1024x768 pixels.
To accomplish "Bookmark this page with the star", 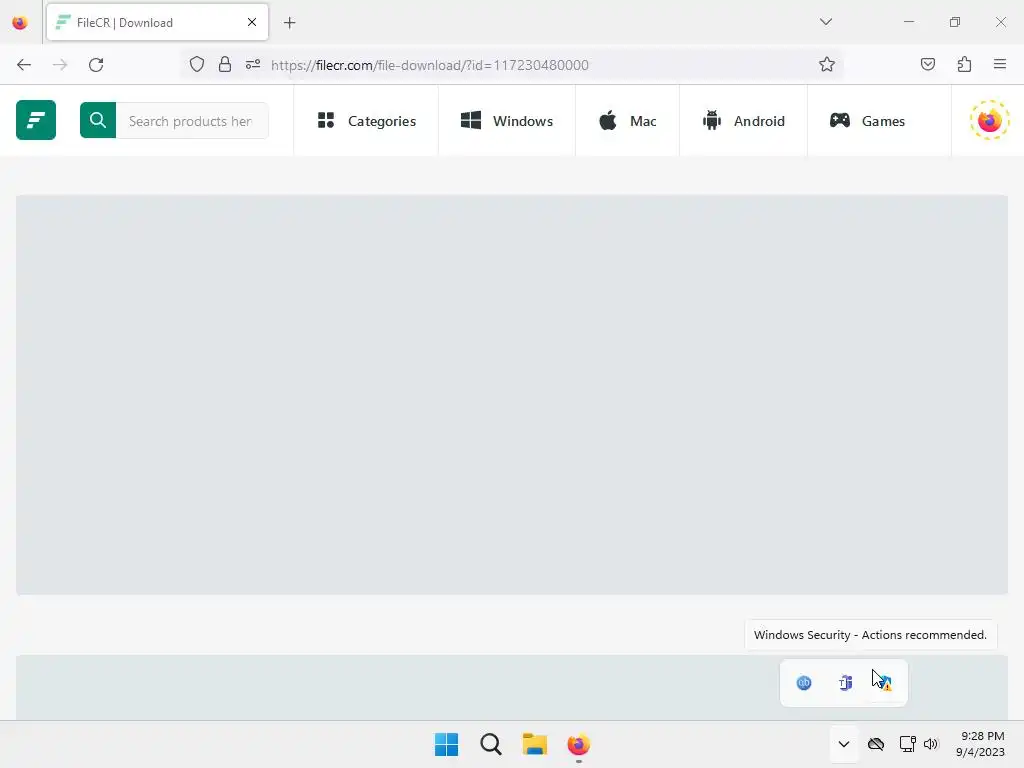I will (827, 65).
